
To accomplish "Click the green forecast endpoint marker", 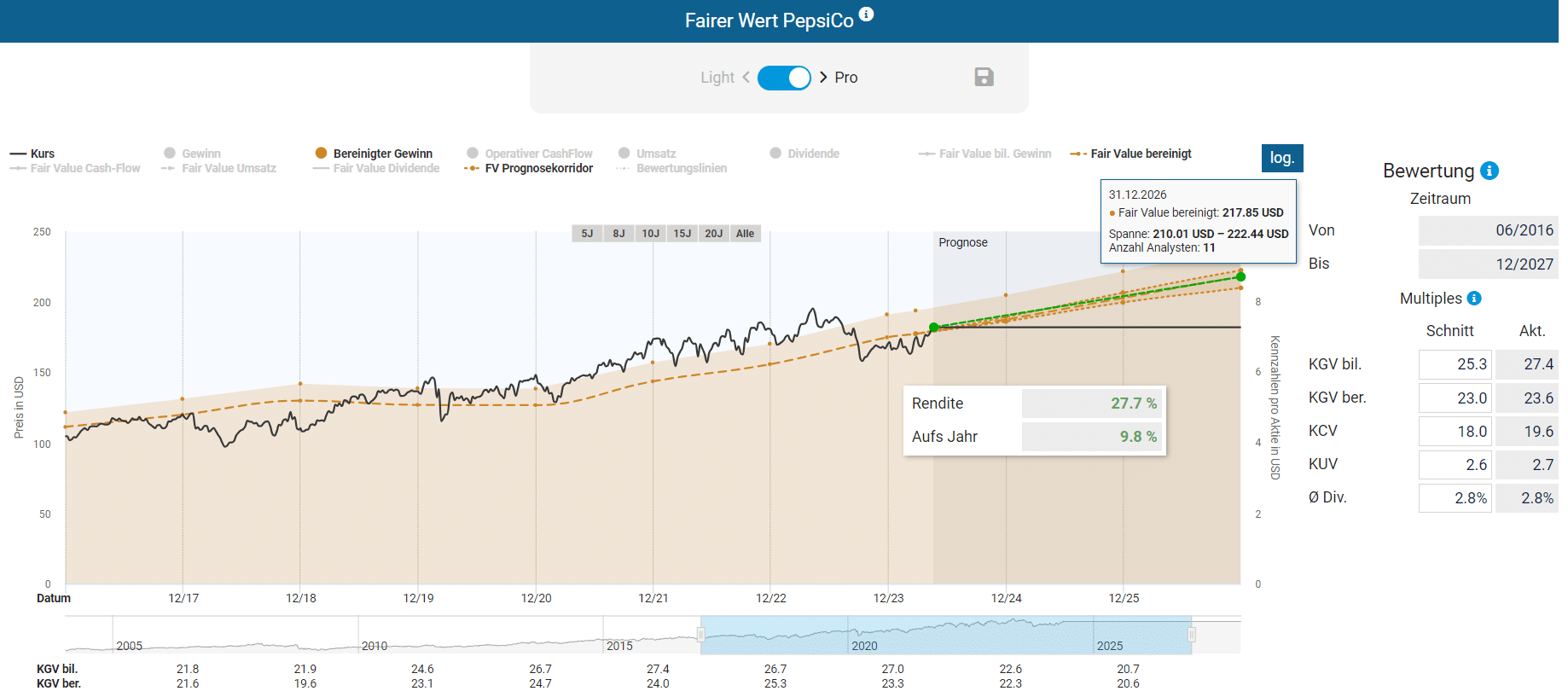I will (x=1240, y=276).
